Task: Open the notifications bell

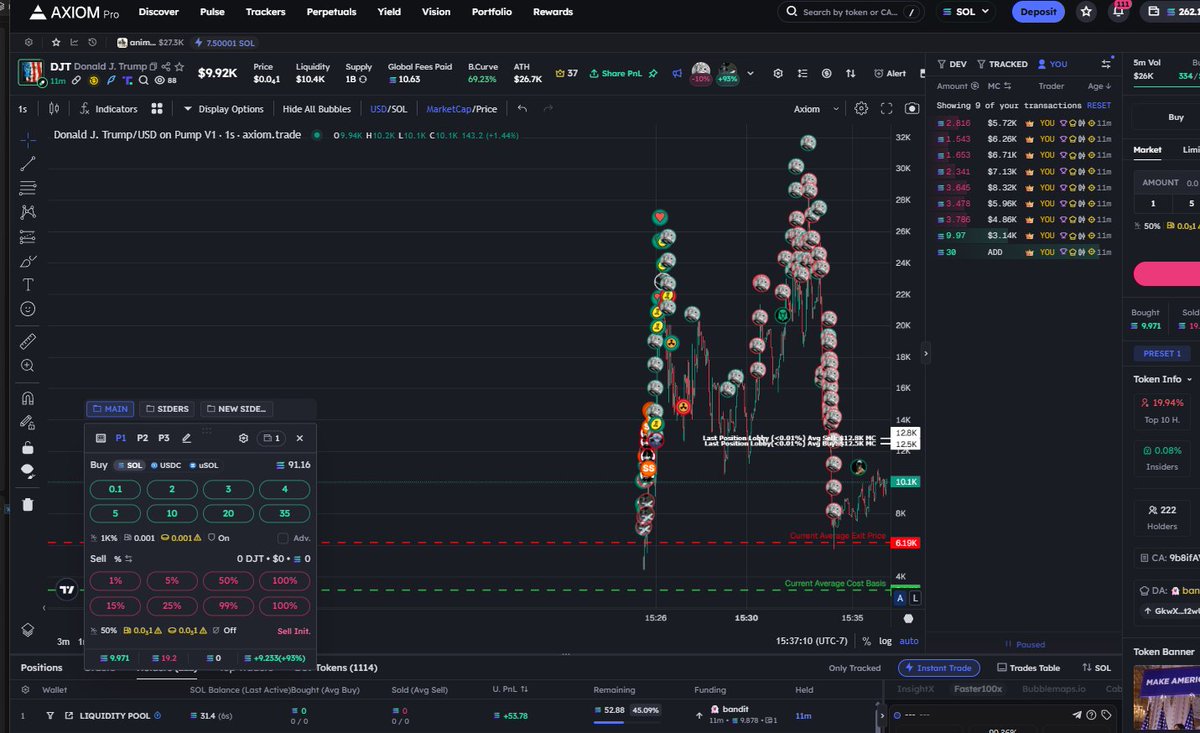Action: (x=1119, y=12)
